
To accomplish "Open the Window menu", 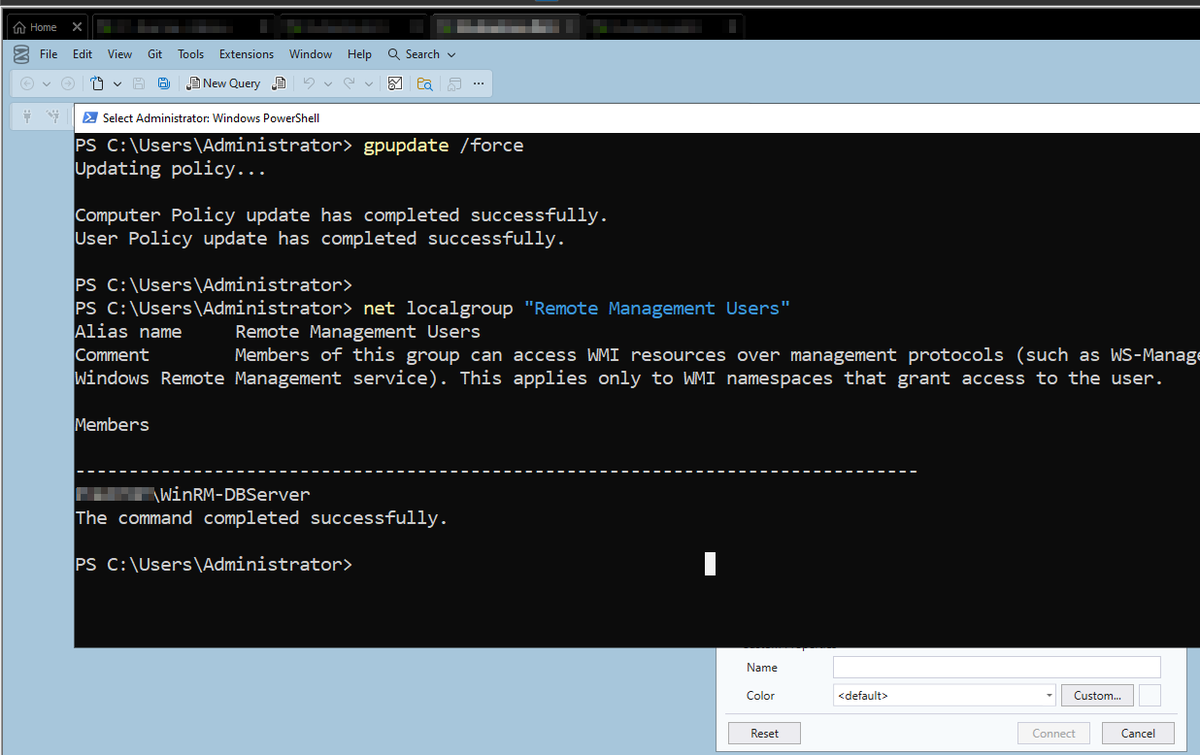I will click(311, 54).
